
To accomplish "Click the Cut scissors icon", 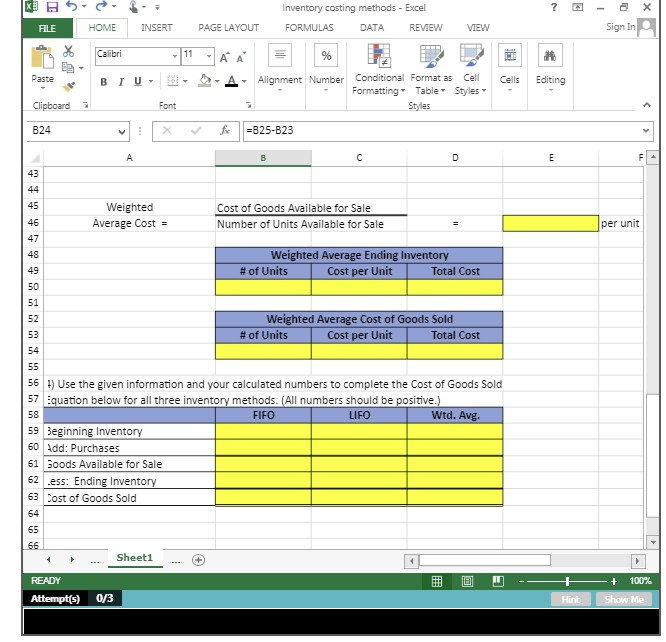I will (x=68, y=51).
